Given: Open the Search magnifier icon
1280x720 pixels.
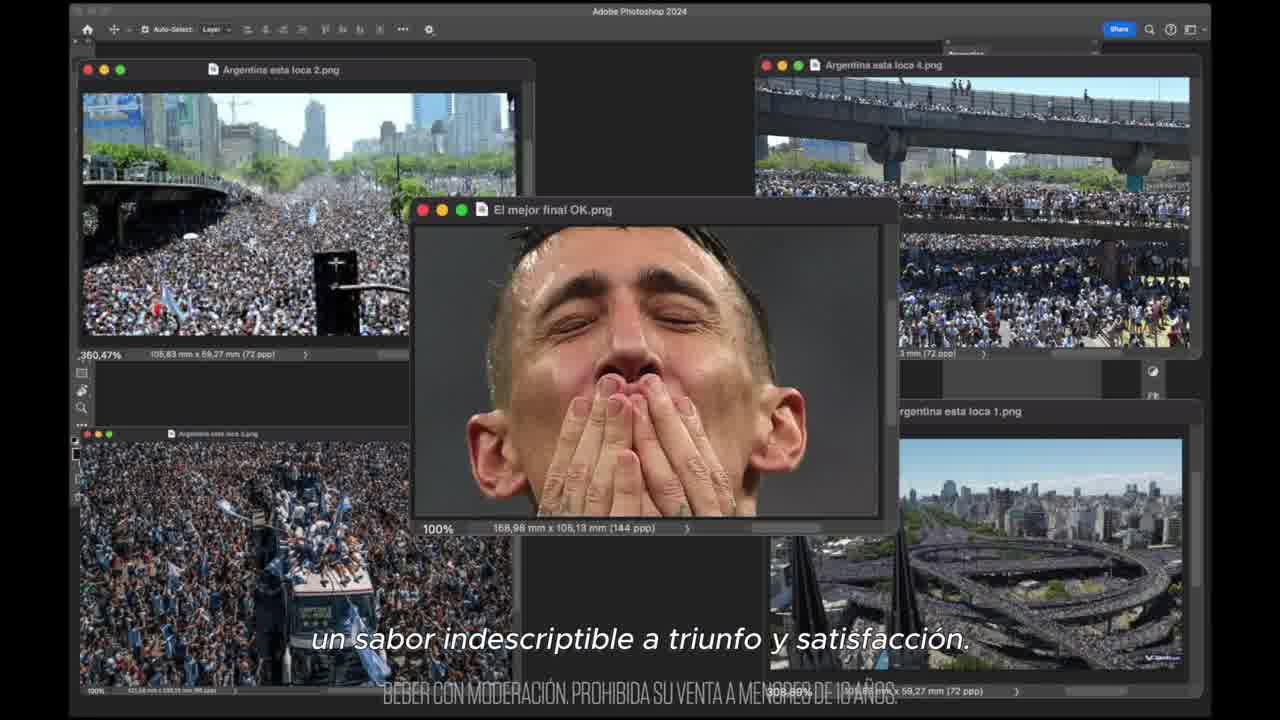Looking at the screenshot, I should (1150, 30).
